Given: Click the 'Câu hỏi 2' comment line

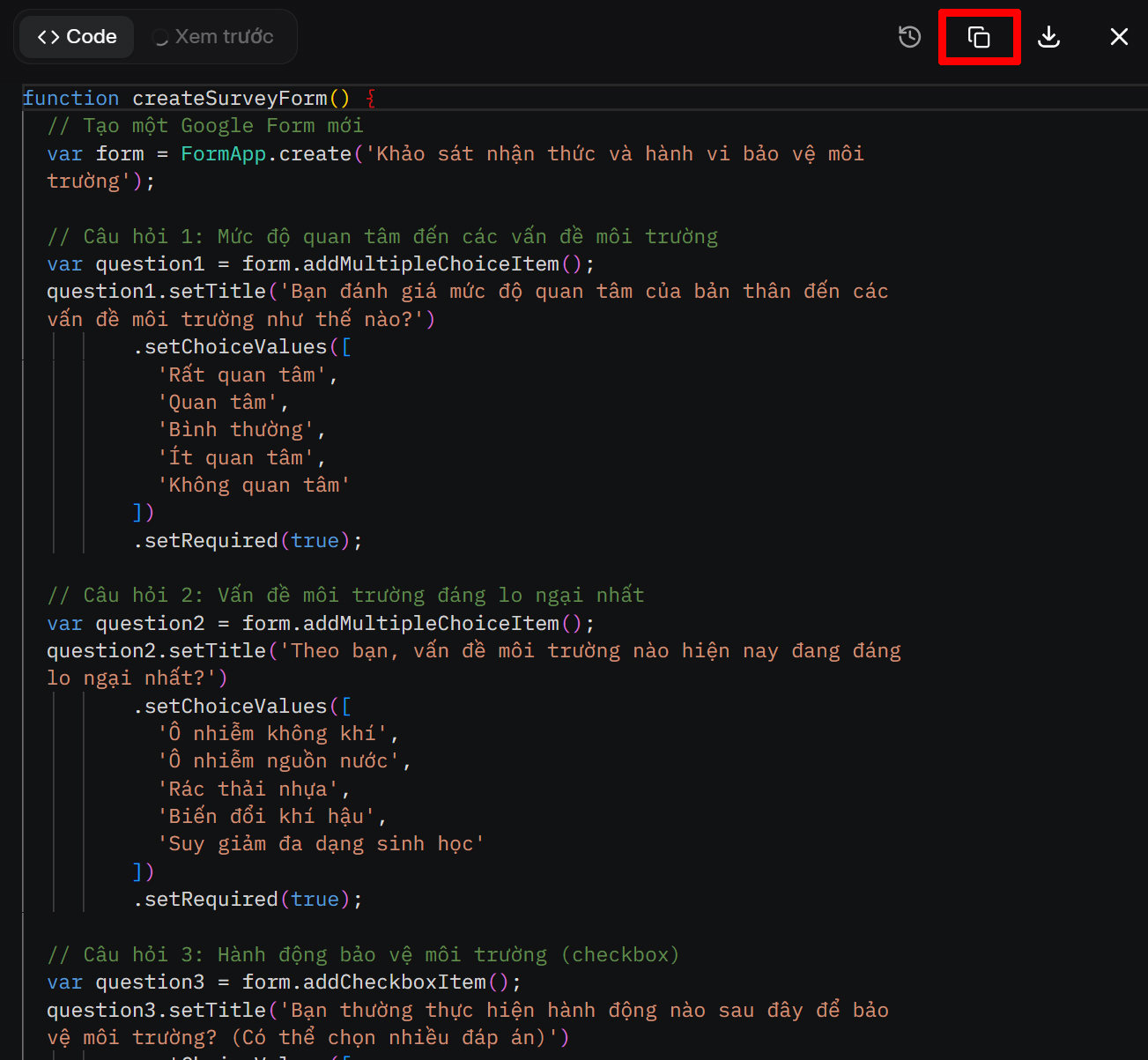Looking at the screenshot, I should coord(345,596).
